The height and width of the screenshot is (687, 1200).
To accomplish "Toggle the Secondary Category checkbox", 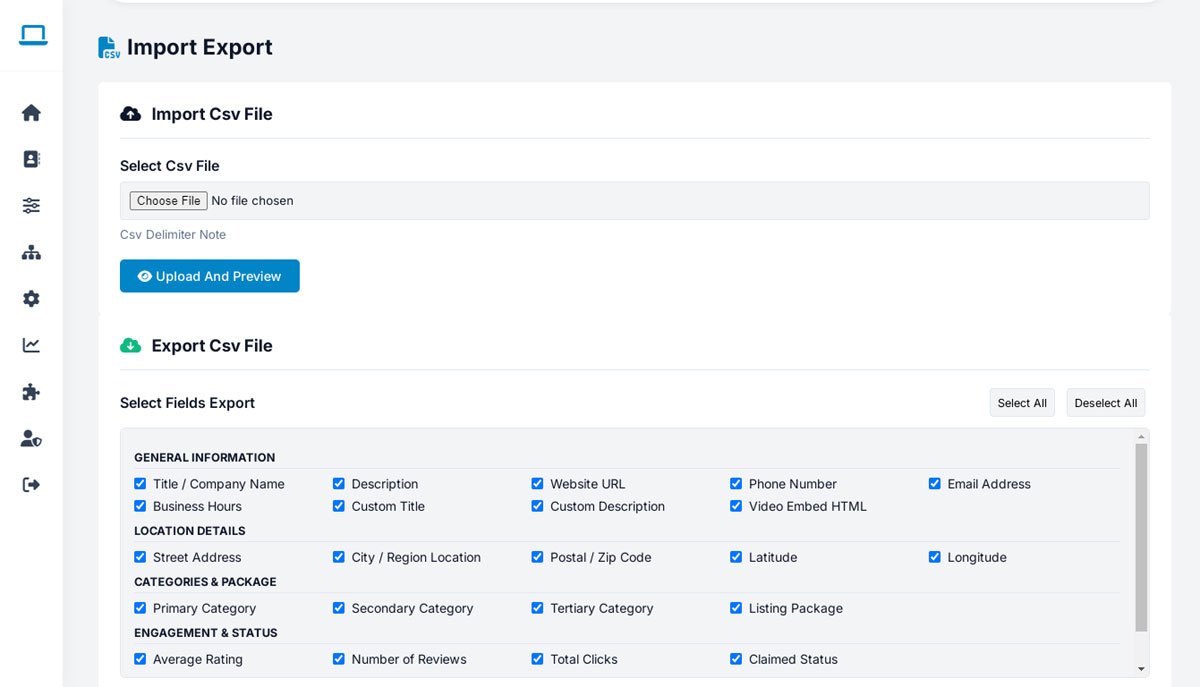I will [339, 608].
